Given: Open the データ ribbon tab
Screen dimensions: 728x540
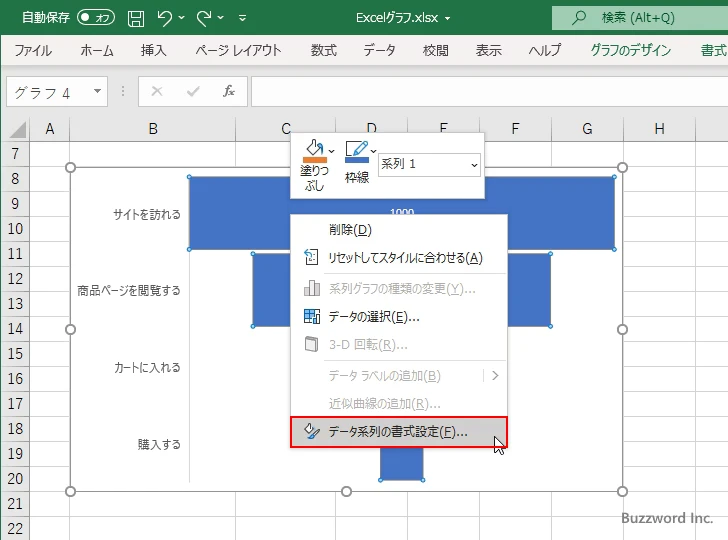Looking at the screenshot, I should (379, 50).
